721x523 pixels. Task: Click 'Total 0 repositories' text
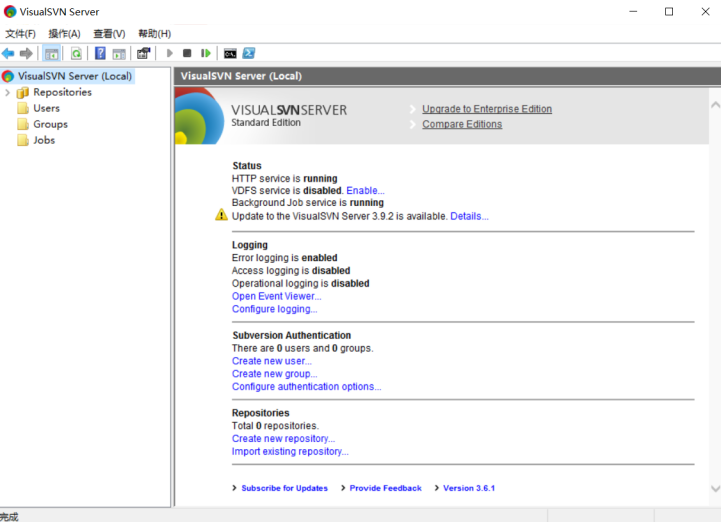click(x=275, y=426)
